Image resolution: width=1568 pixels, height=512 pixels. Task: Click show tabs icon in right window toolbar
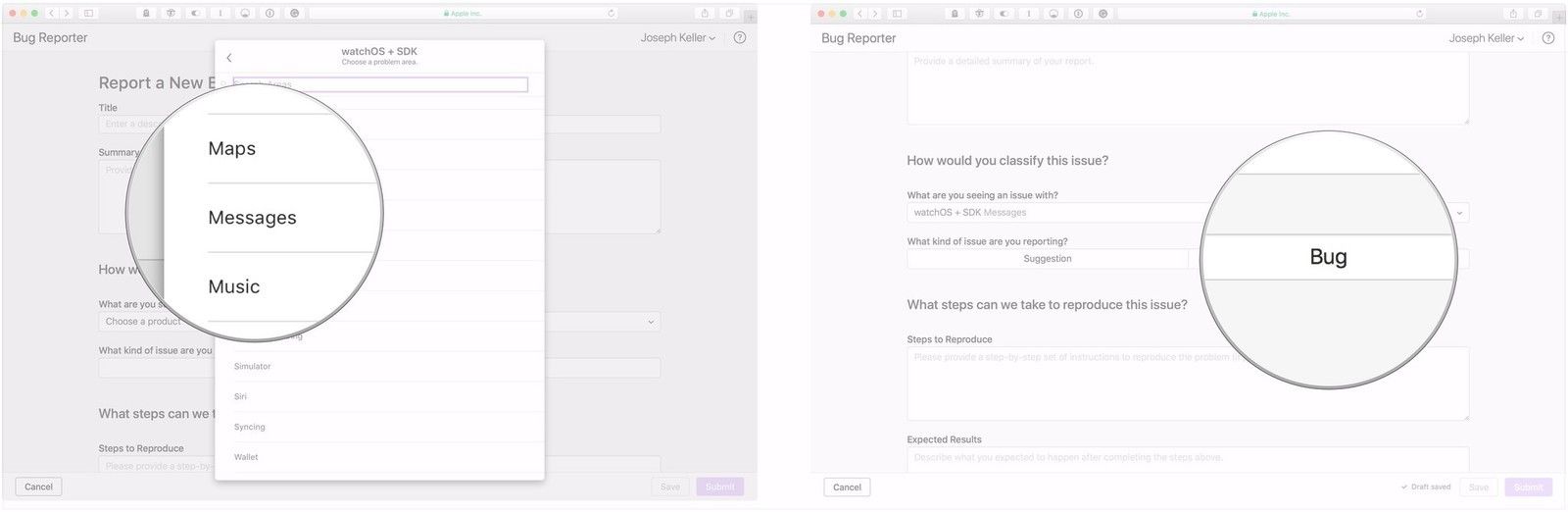click(1538, 14)
